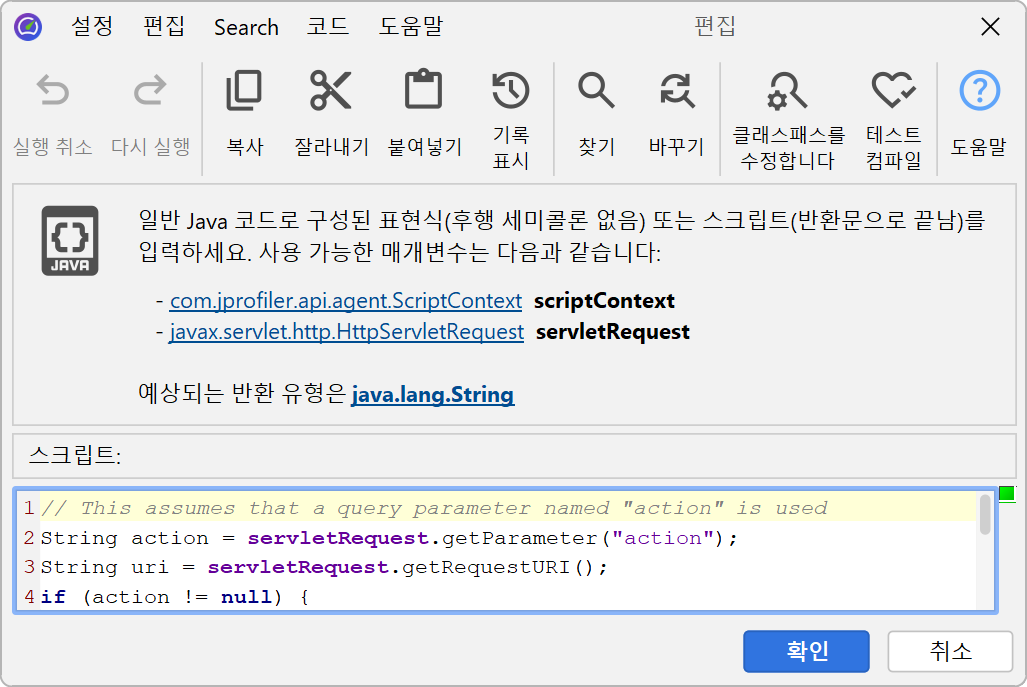Open replace with the 바꾸기 icon
1027x687 pixels.
tap(676, 90)
